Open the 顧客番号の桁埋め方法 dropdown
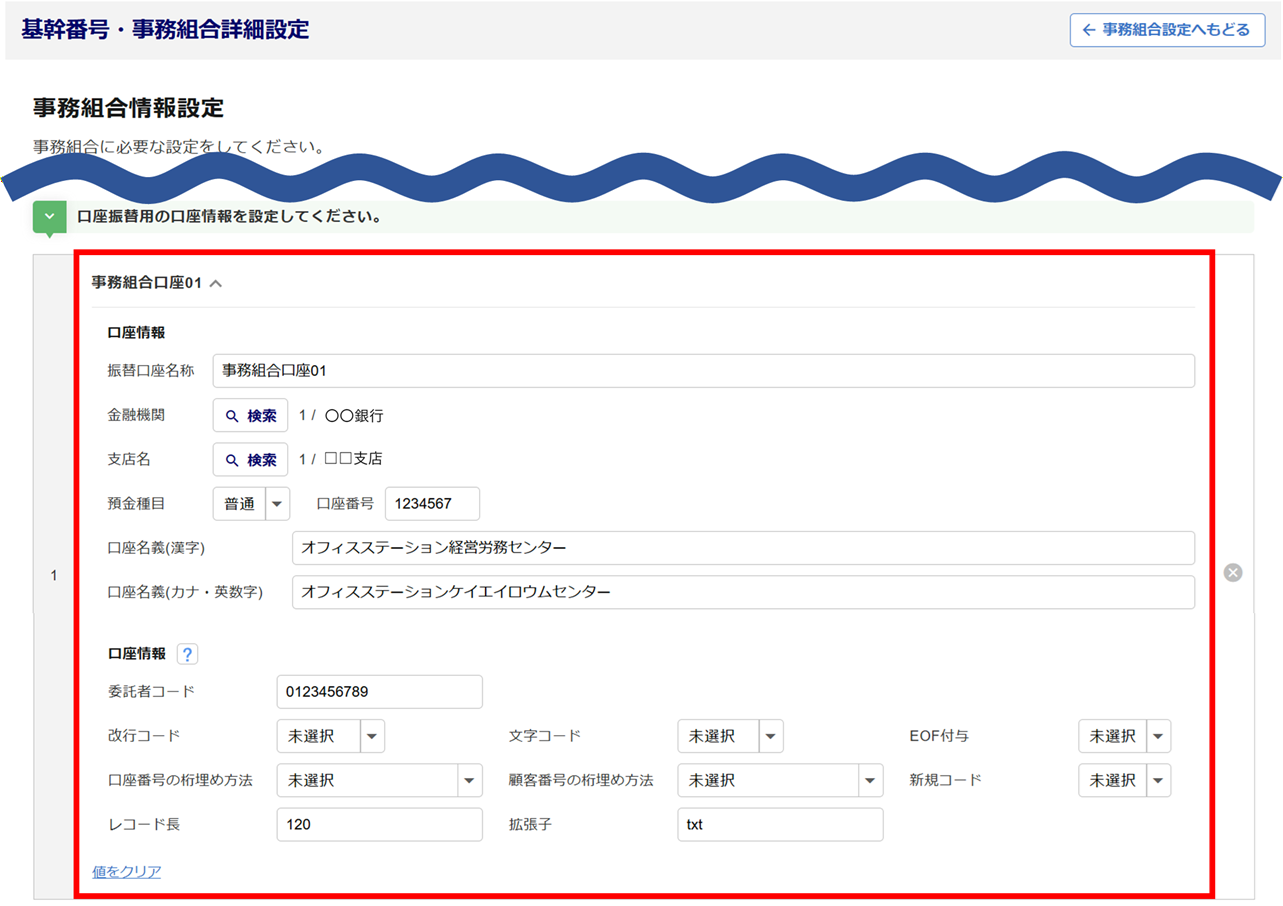Viewport: 1283px width, 906px height. [x=780, y=780]
